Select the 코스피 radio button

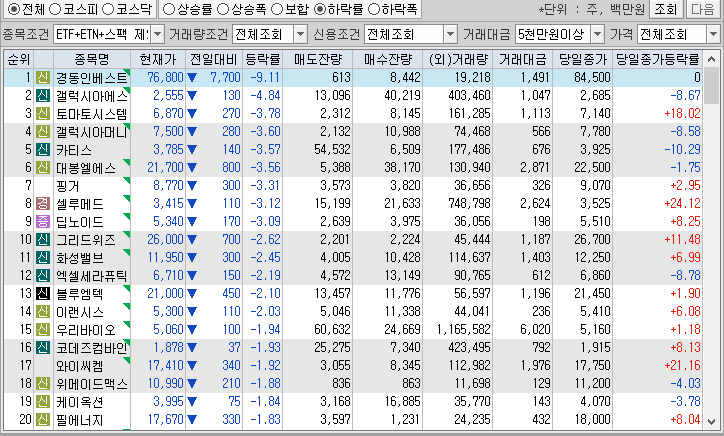pyautogui.click(x=55, y=9)
